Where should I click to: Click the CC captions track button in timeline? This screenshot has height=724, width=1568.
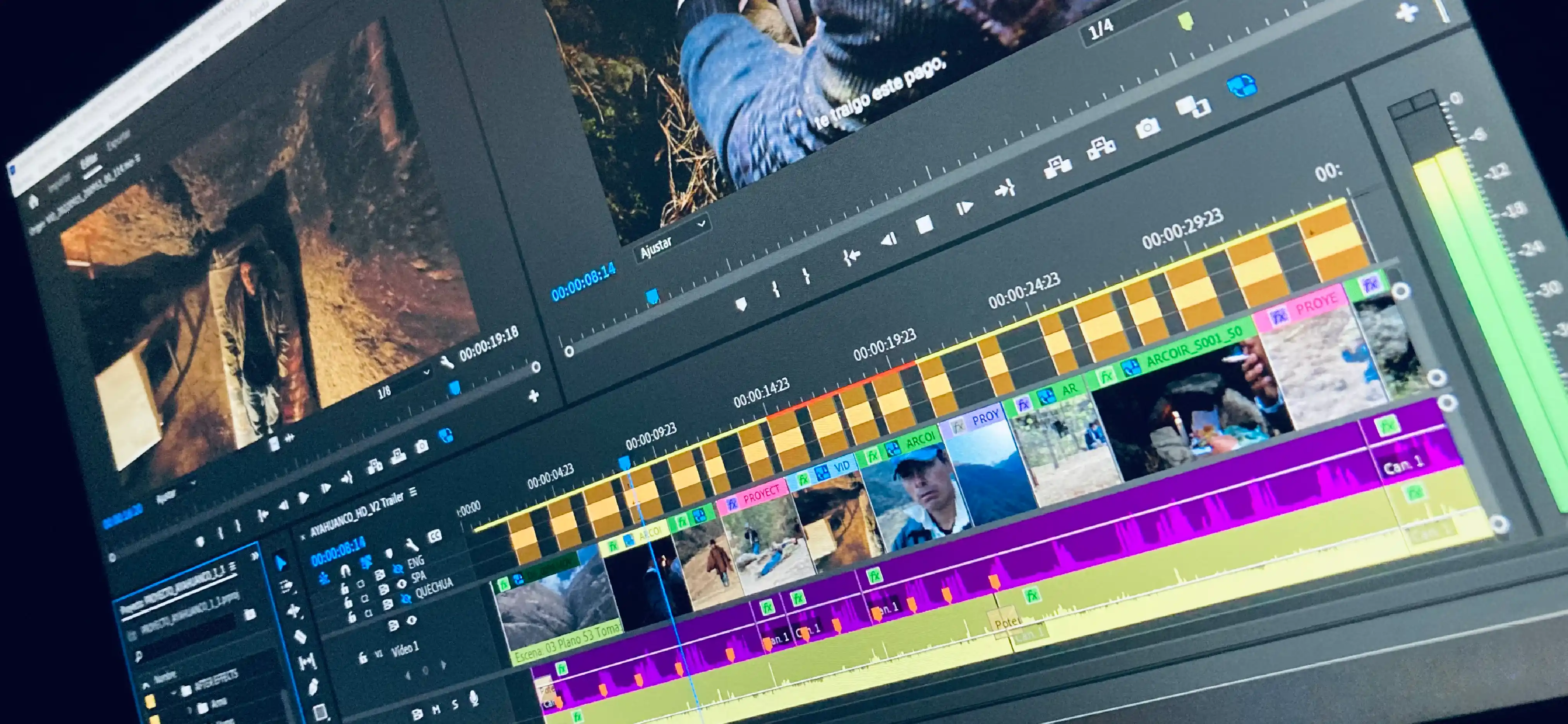435,536
